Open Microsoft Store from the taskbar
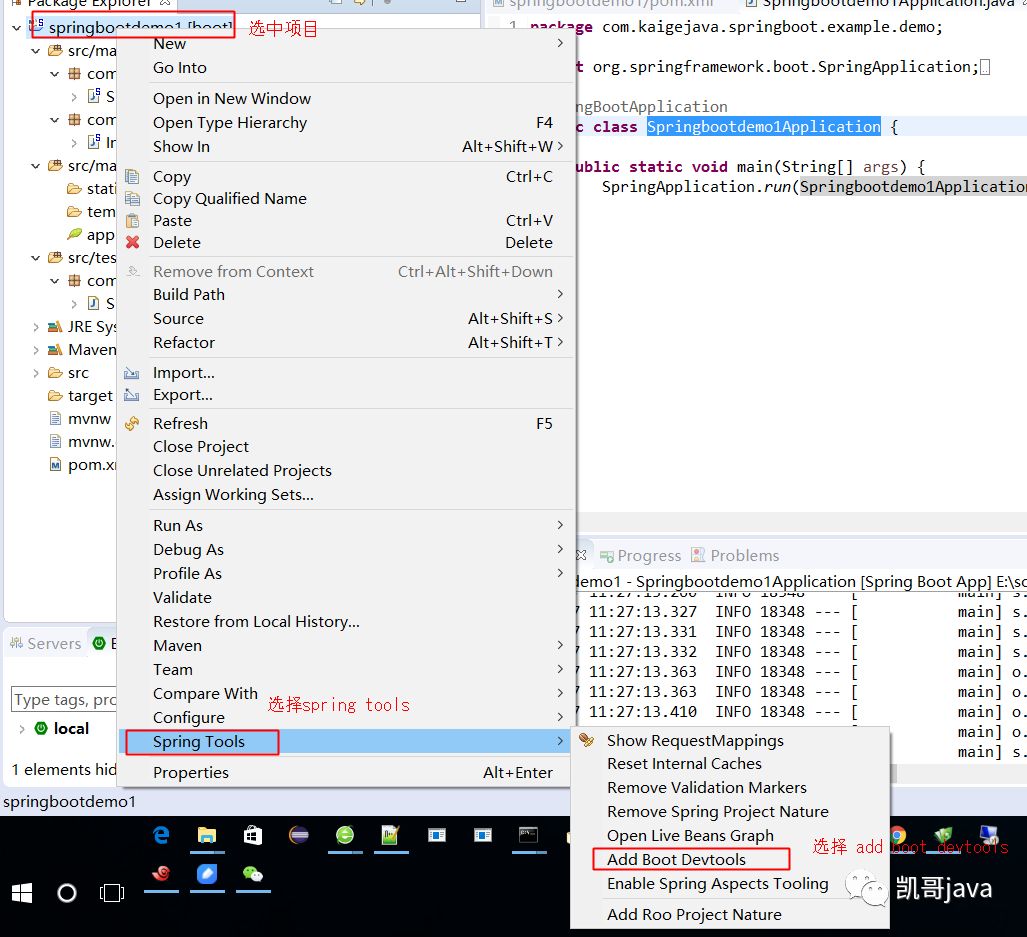 pyautogui.click(x=253, y=835)
